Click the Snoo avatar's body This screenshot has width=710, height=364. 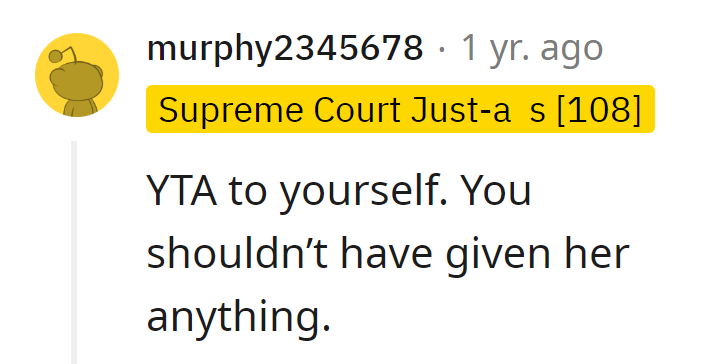[80, 107]
